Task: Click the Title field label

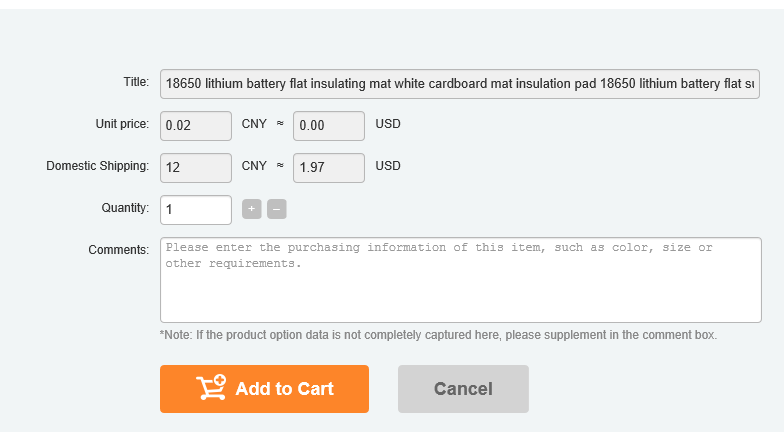Action: point(136,82)
